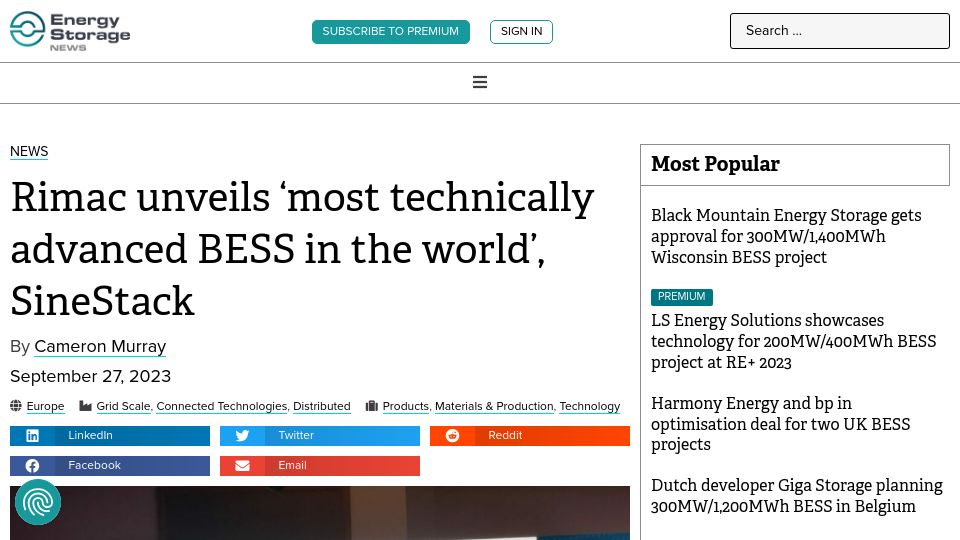
Task: Click the LinkedIn share icon
Action: click(x=32, y=435)
